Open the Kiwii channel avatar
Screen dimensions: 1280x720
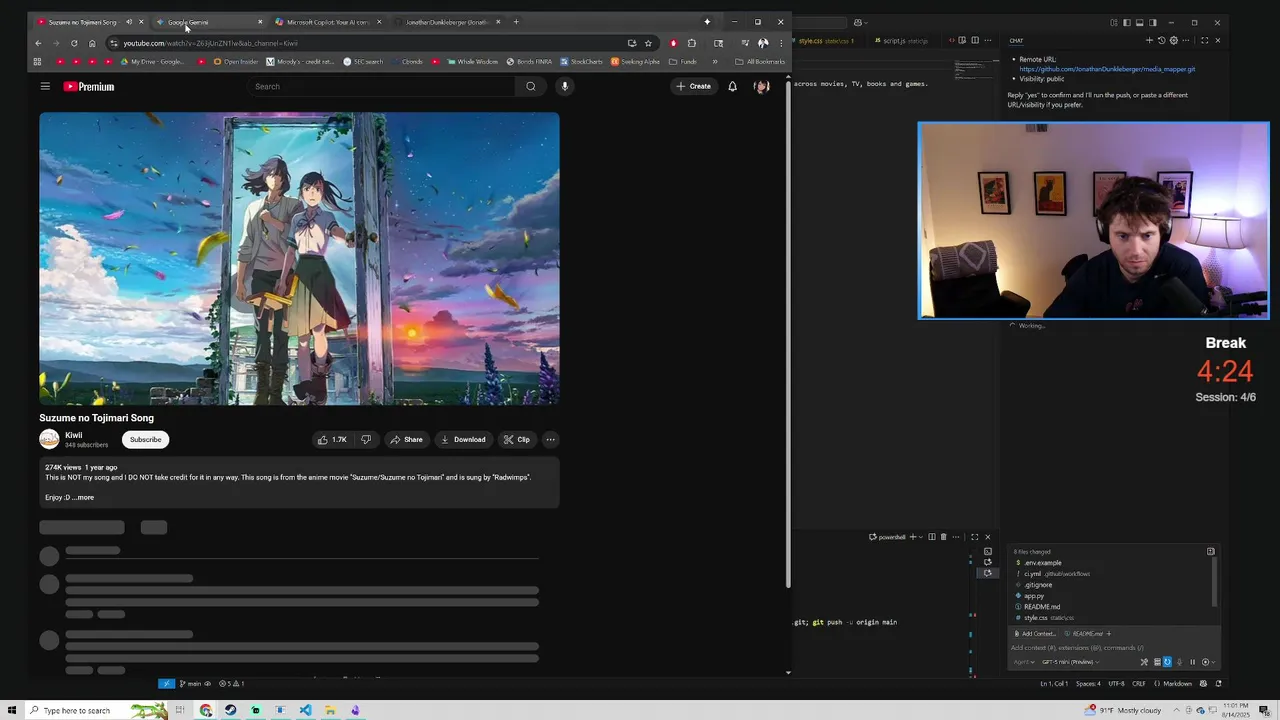click(x=49, y=439)
